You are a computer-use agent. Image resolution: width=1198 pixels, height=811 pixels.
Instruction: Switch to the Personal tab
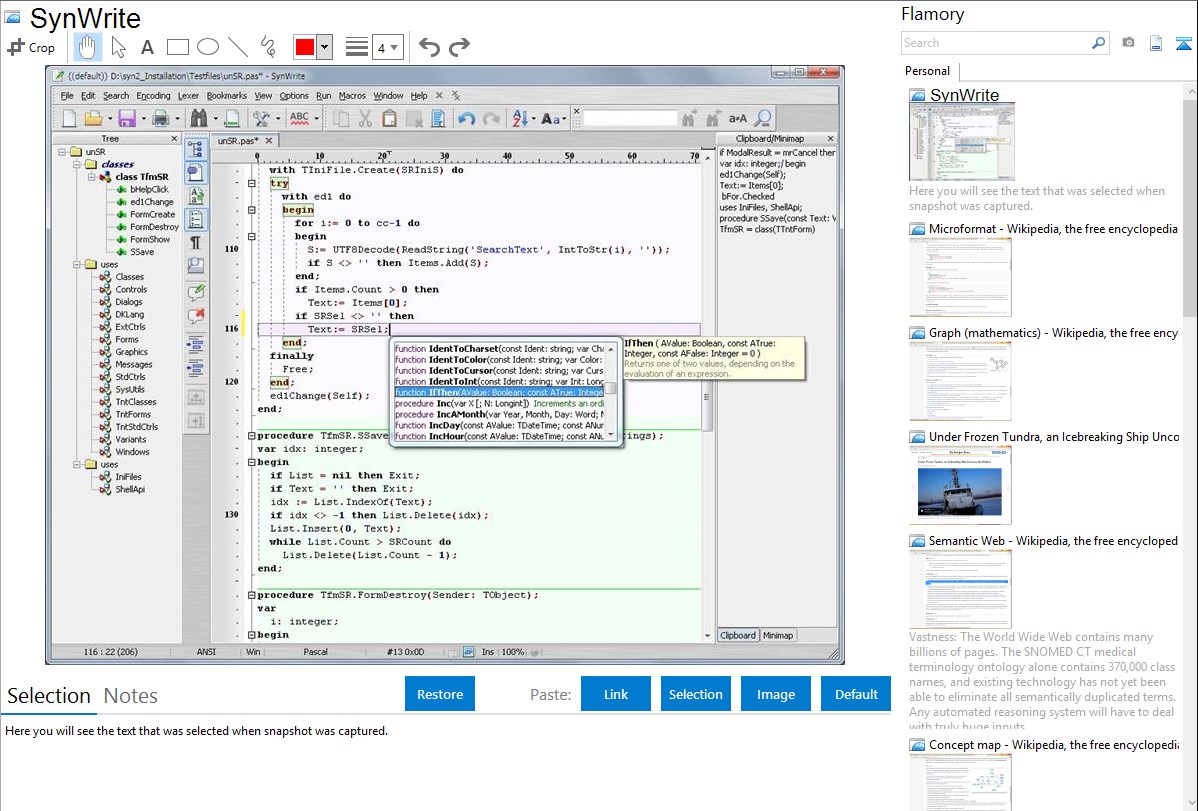point(928,71)
